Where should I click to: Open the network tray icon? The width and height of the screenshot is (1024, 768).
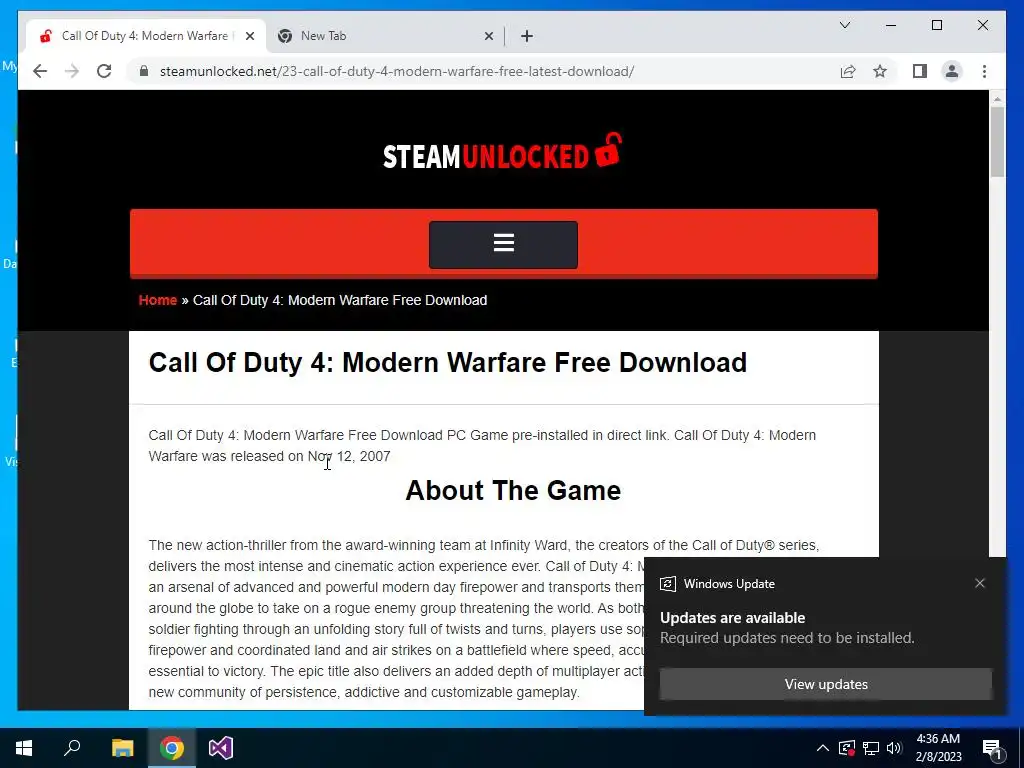(871, 748)
